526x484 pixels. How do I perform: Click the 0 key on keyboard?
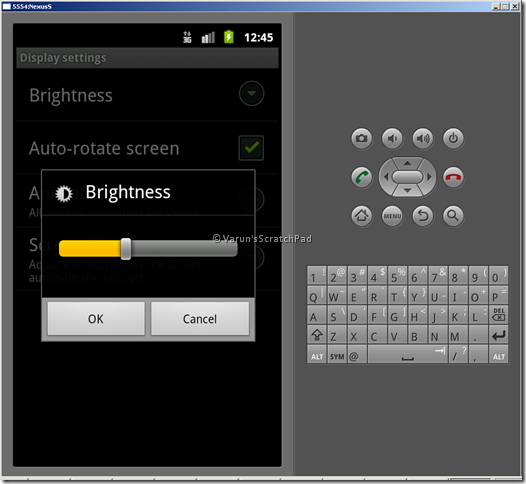498,275
